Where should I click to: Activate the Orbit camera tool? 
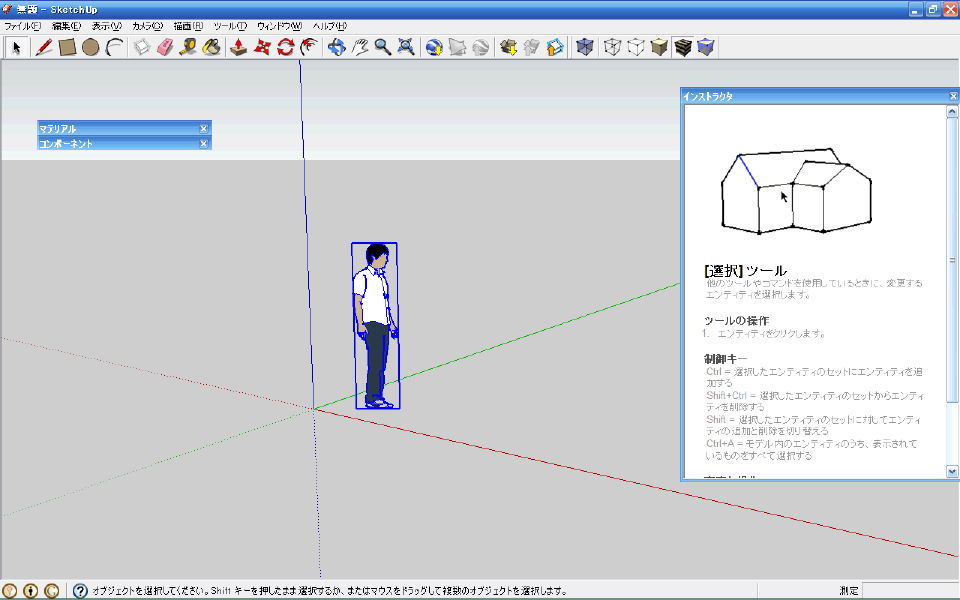[x=336, y=47]
